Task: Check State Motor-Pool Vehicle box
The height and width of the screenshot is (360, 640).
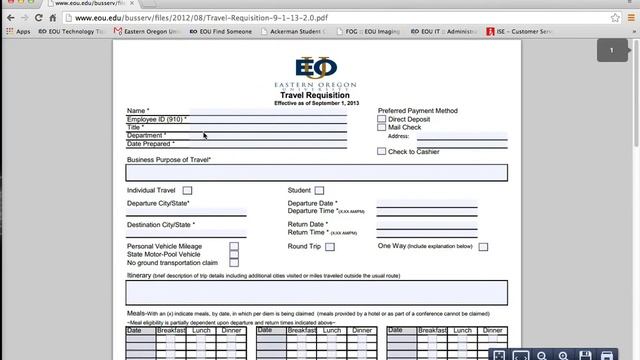Action: point(234,254)
